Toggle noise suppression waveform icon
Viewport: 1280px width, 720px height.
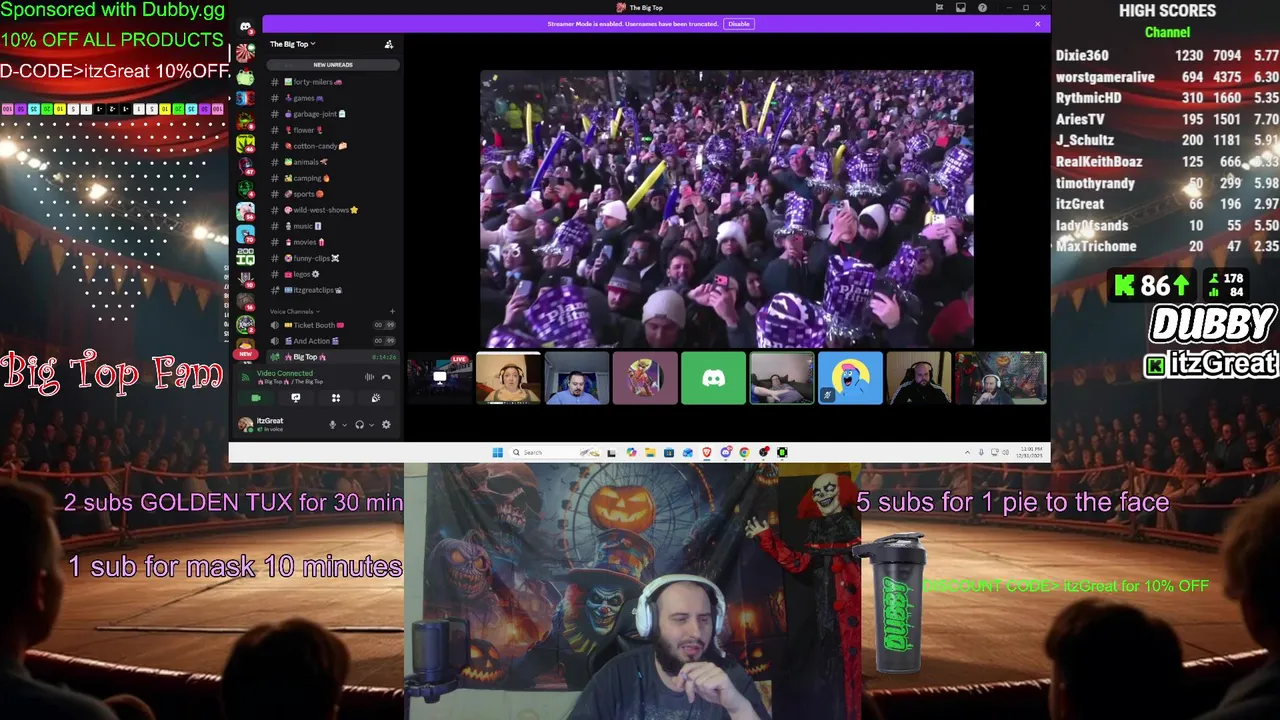(x=369, y=377)
